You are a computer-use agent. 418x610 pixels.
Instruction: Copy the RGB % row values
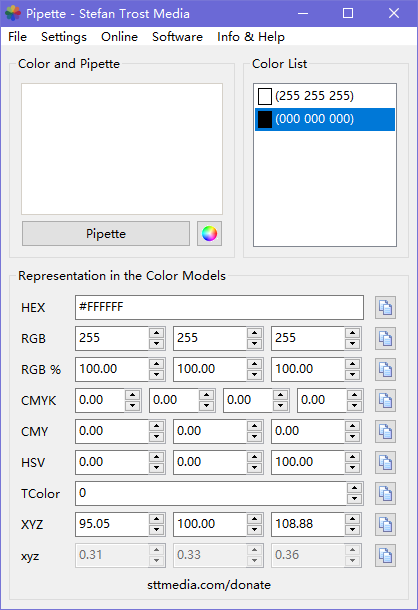pos(385,369)
